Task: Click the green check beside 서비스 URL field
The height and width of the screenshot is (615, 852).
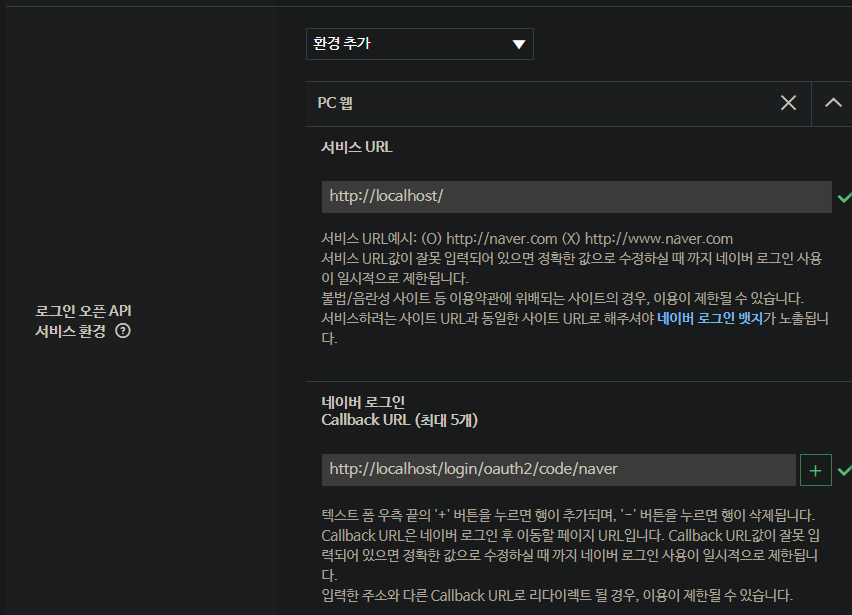Action: tap(844, 197)
